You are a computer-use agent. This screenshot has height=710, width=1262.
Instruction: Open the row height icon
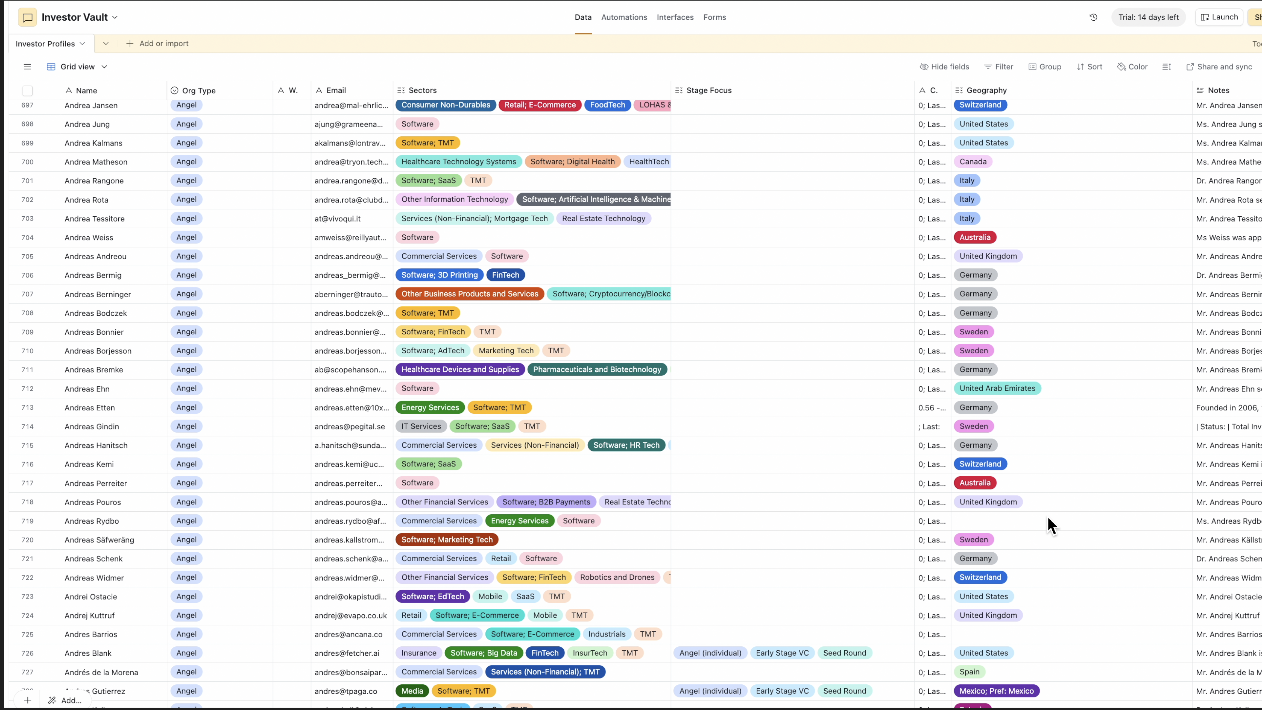coord(1167,67)
